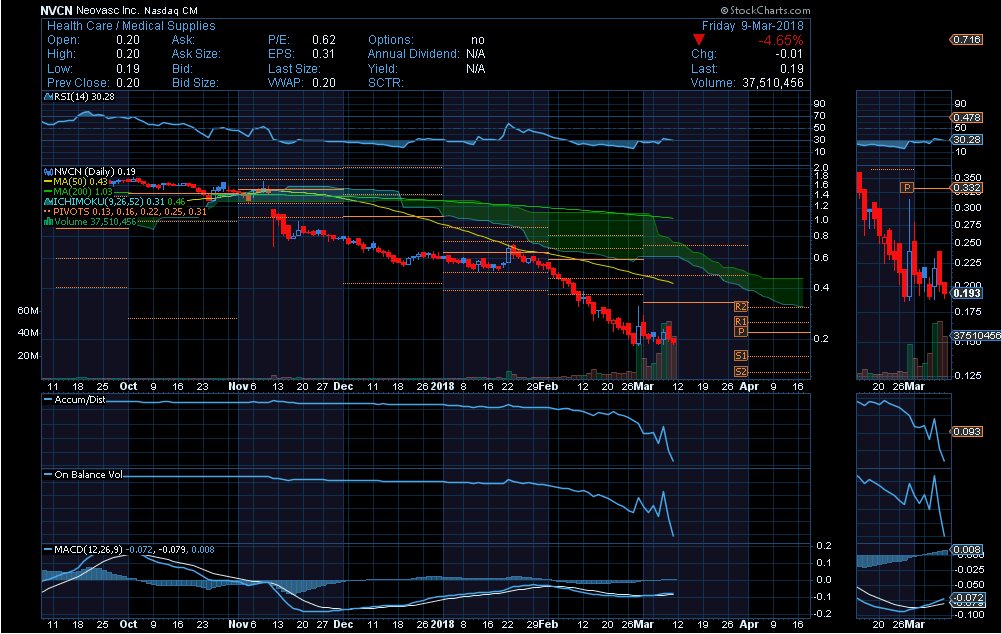Click the header Volume: 37,510,456 value
The height and width of the screenshot is (634, 1001).
[x=772, y=83]
